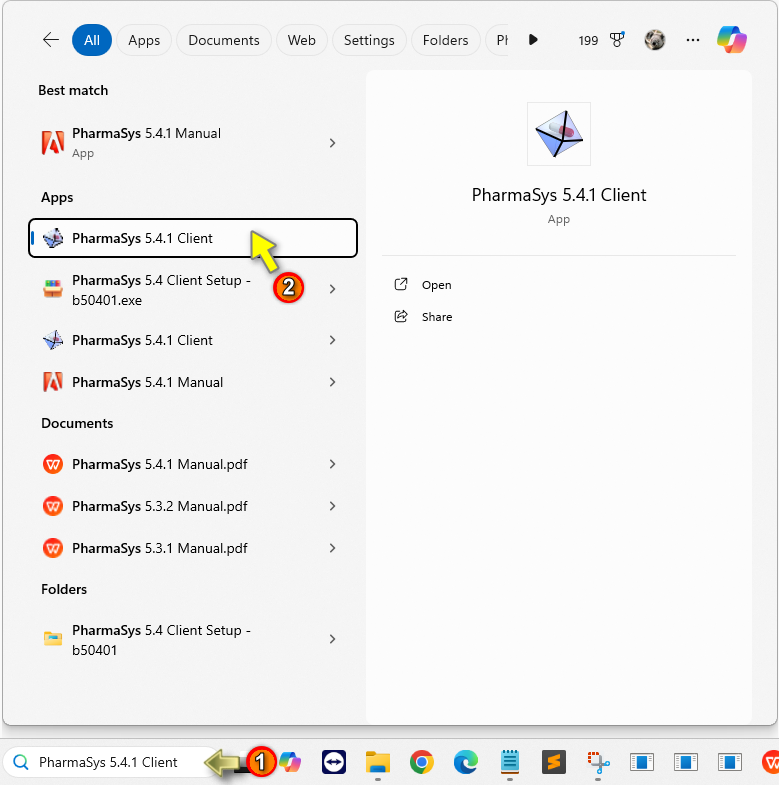
Task: Open PharmaSys 5.4 Client Setup - b50401 folder
Action: (193, 639)
